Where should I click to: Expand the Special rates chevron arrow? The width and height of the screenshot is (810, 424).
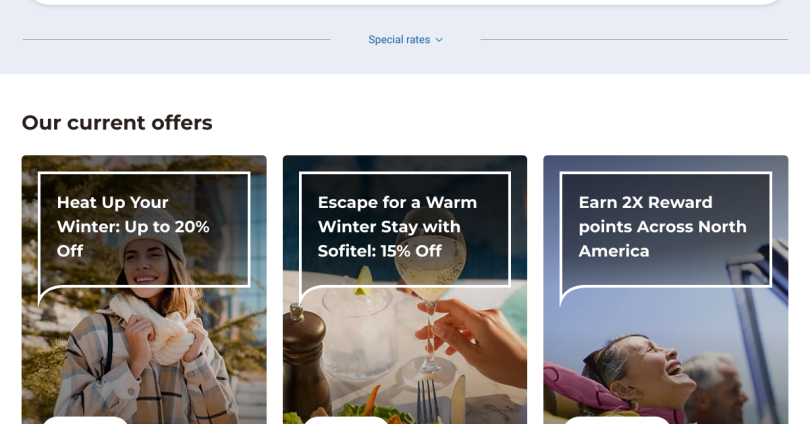point(439,40)
